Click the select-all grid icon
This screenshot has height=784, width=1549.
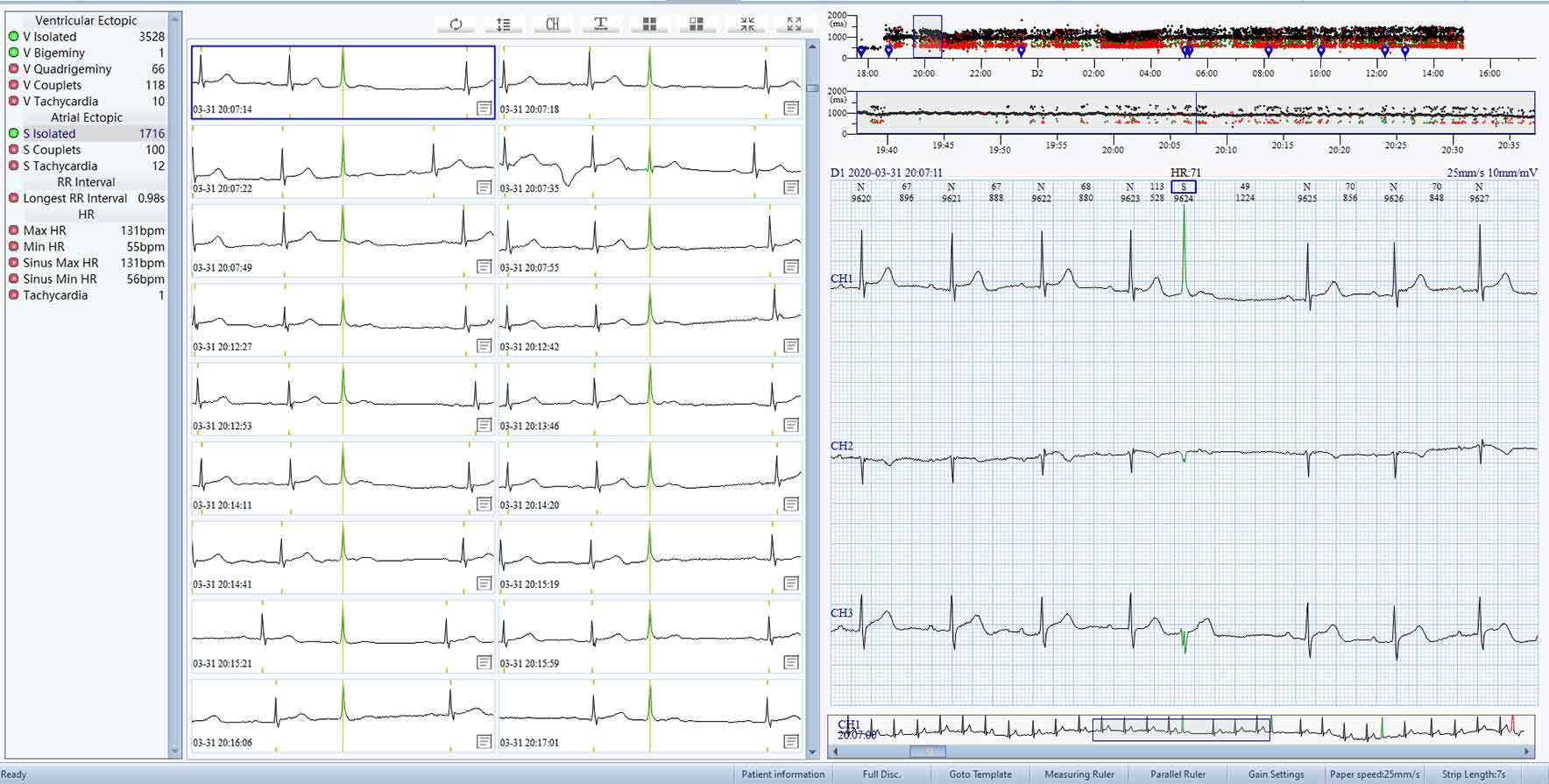point(649,25)
